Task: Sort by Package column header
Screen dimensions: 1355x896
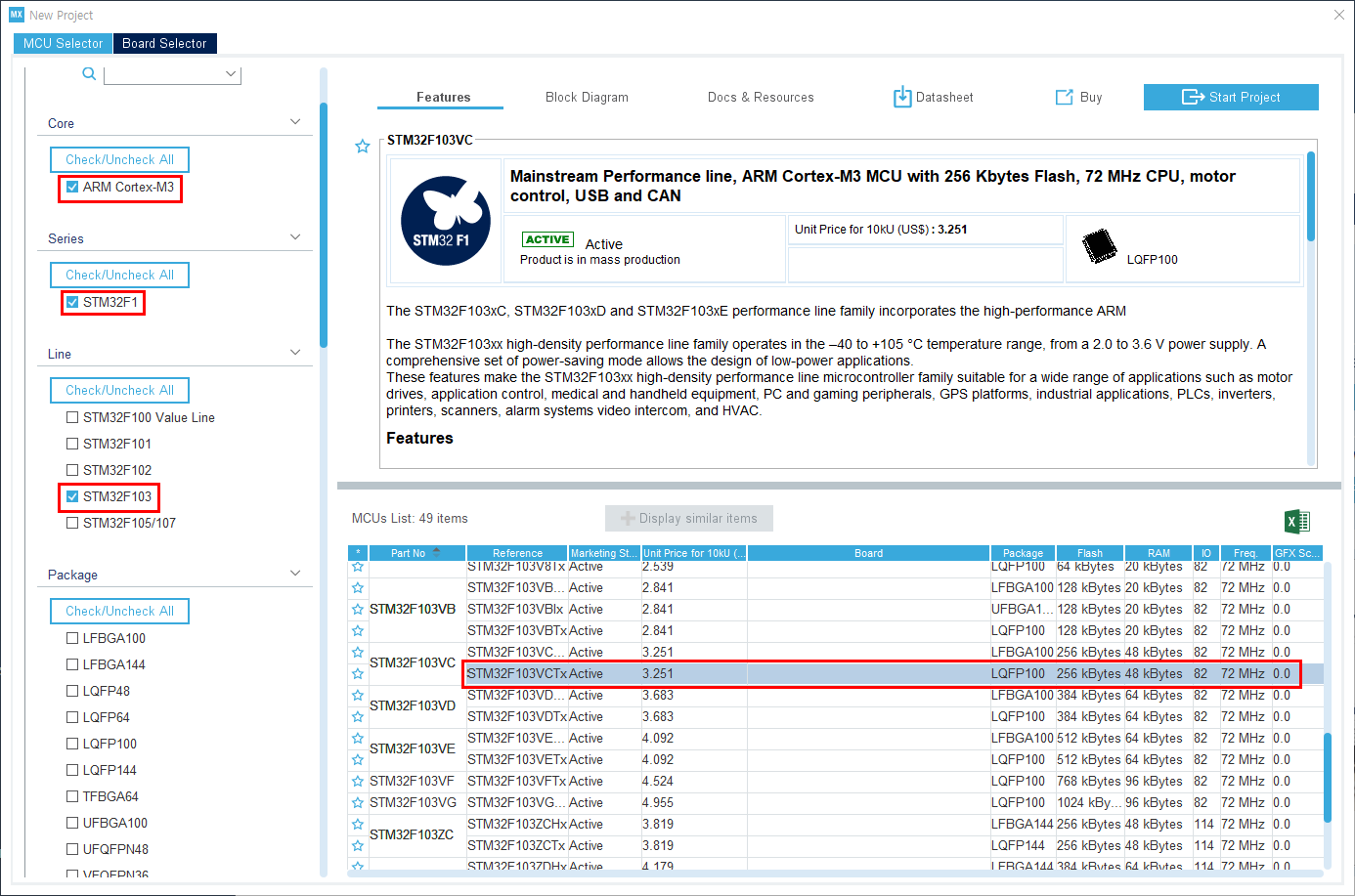Action: point(1023,553)
